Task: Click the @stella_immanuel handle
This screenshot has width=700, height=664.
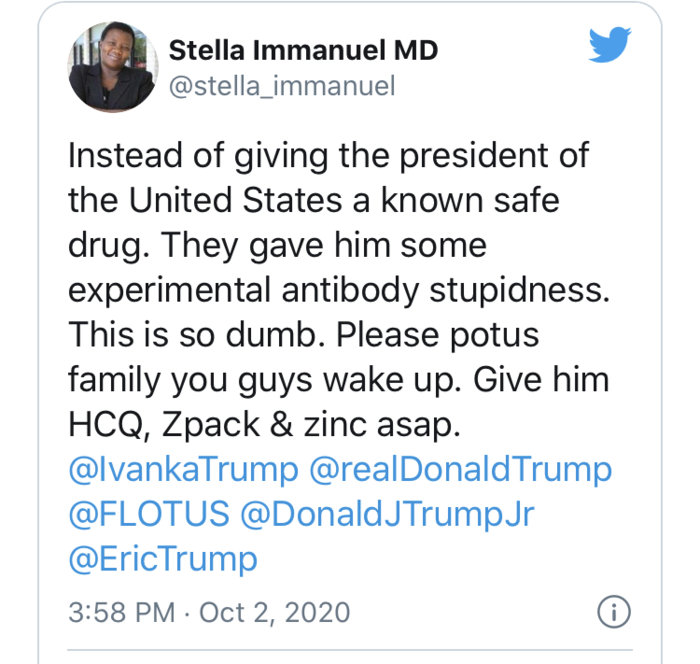Action: tap(282, 87)
